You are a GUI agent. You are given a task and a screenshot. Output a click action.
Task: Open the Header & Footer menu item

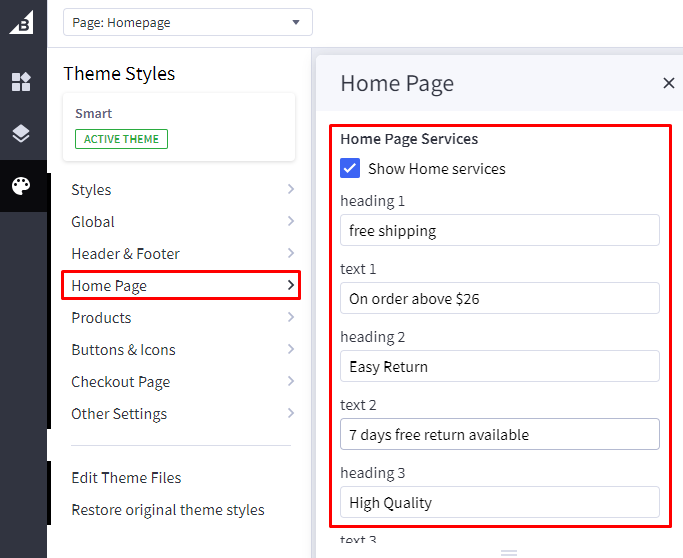[x=125, y=254]
